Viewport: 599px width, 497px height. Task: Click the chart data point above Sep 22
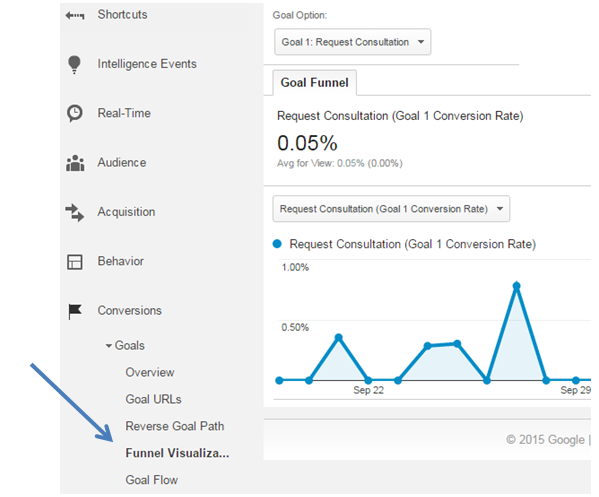[368, 380]
